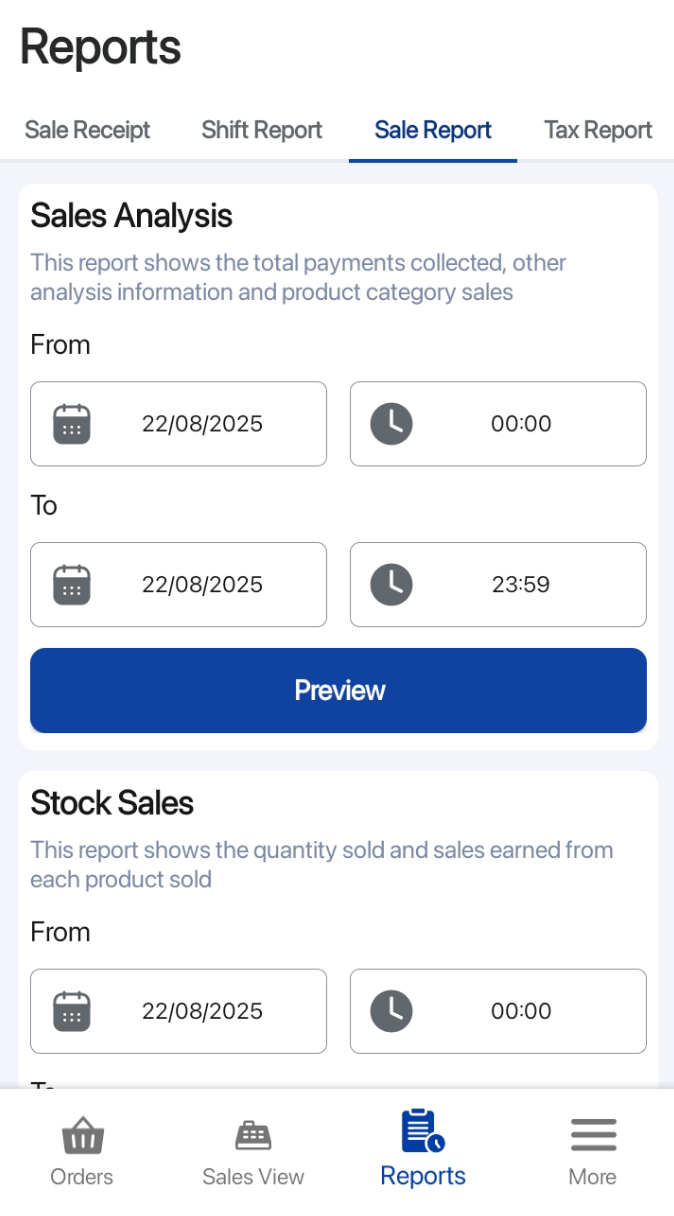This screenshot has width=674, height=1216.
Task: Open the 23:59 end time picker
Action: tap(520, 585)
